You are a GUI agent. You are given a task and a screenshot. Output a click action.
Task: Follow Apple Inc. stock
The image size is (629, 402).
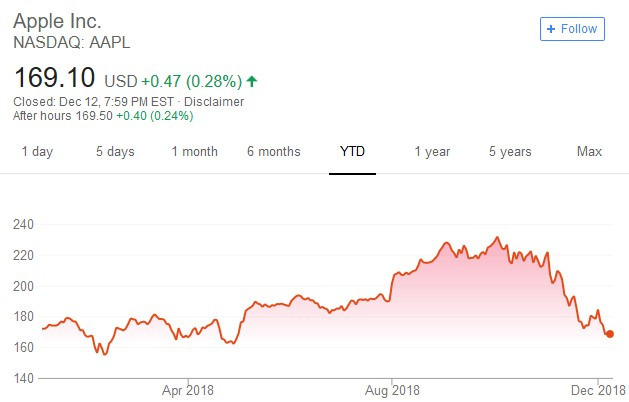572,29
